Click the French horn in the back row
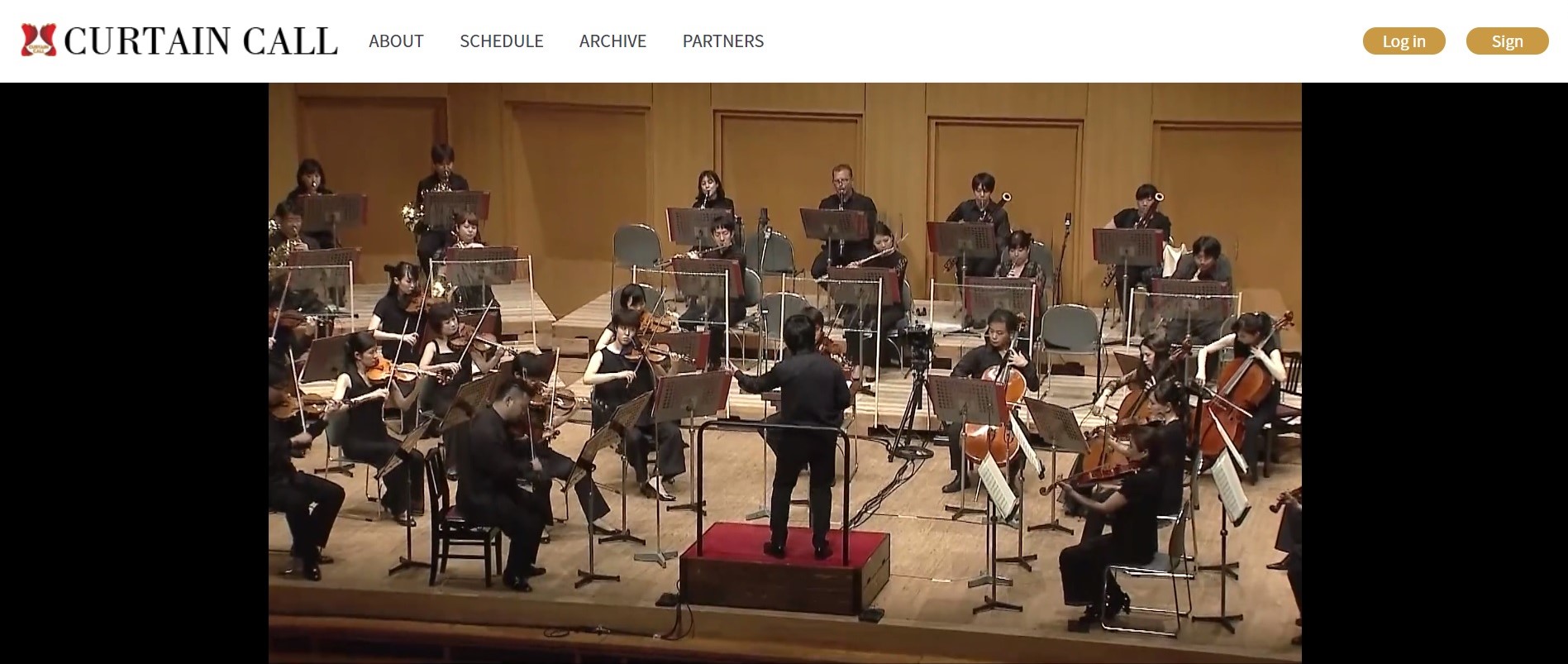The width and height of the screenshot is (1568, 664). point(412,217)
